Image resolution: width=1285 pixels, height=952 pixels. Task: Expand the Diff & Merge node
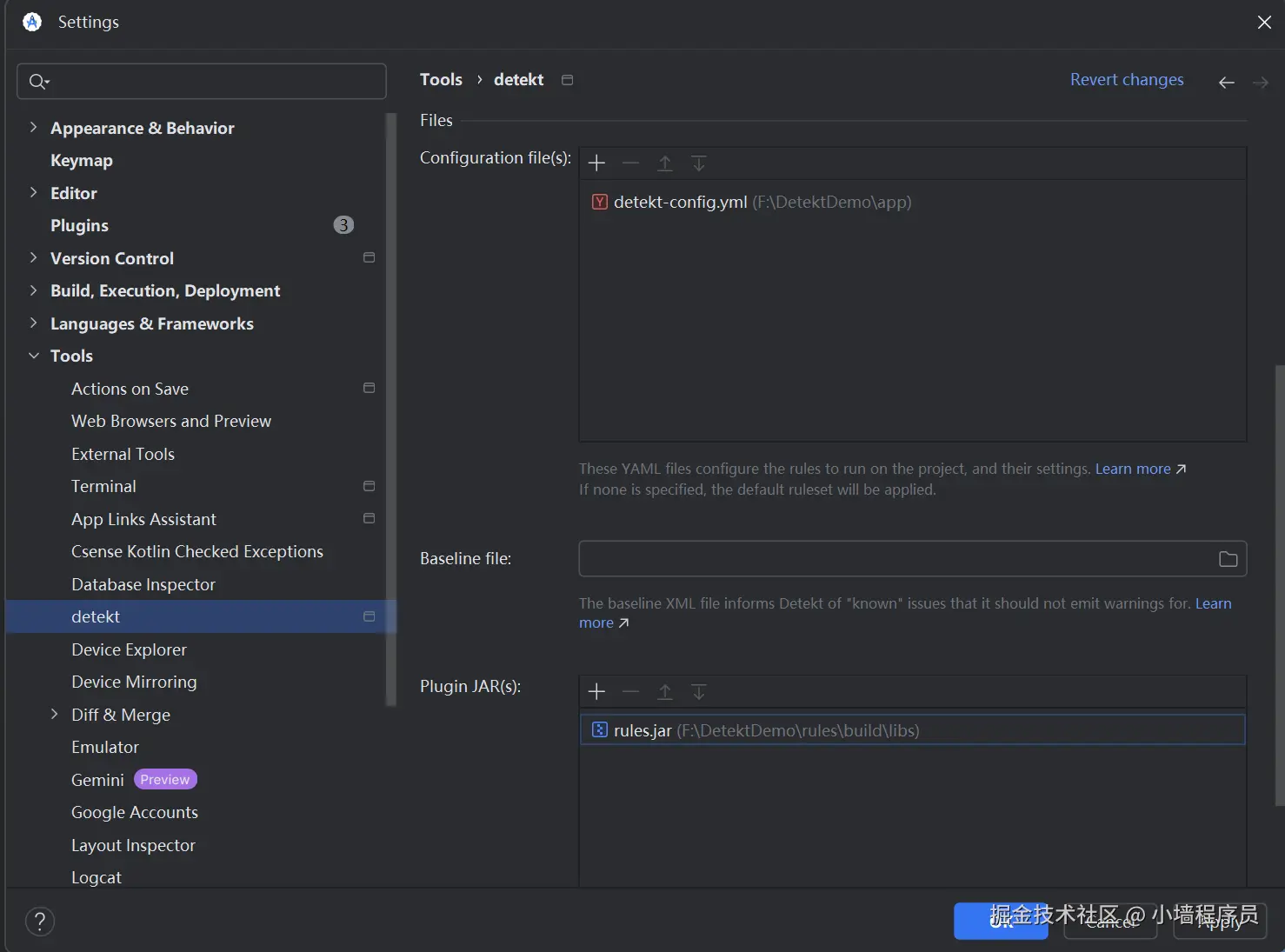pyautogui.click(x=54, y=715)
